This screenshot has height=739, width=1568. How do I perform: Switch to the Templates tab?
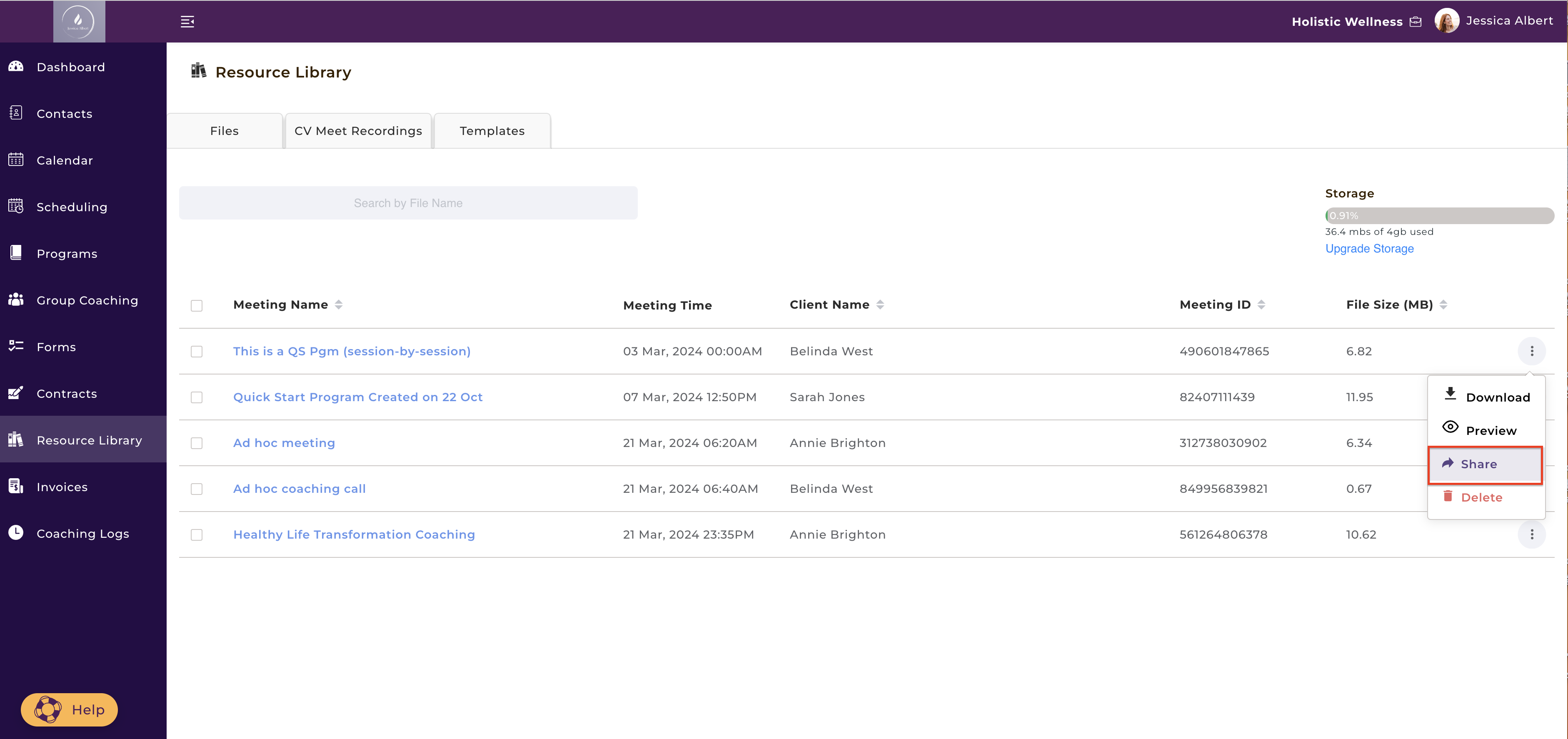tap(492, 131)
